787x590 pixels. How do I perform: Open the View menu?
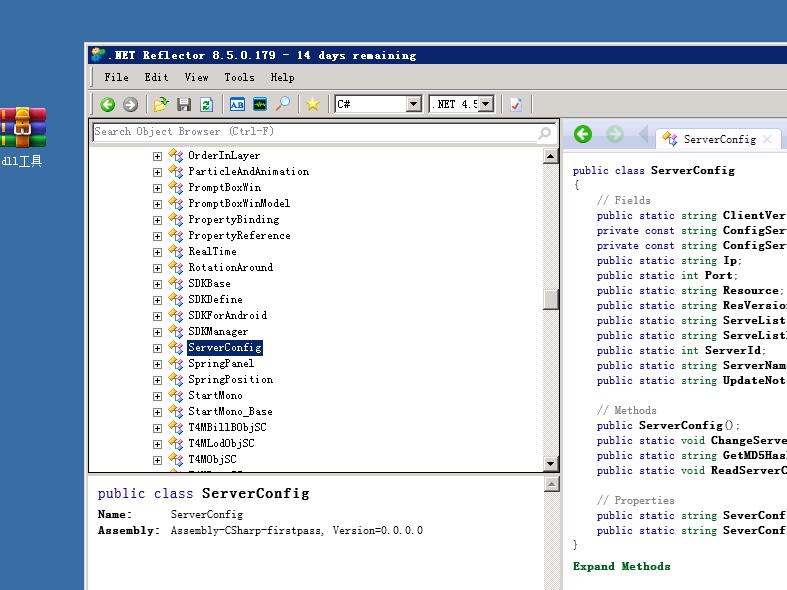tap(196, 77)
